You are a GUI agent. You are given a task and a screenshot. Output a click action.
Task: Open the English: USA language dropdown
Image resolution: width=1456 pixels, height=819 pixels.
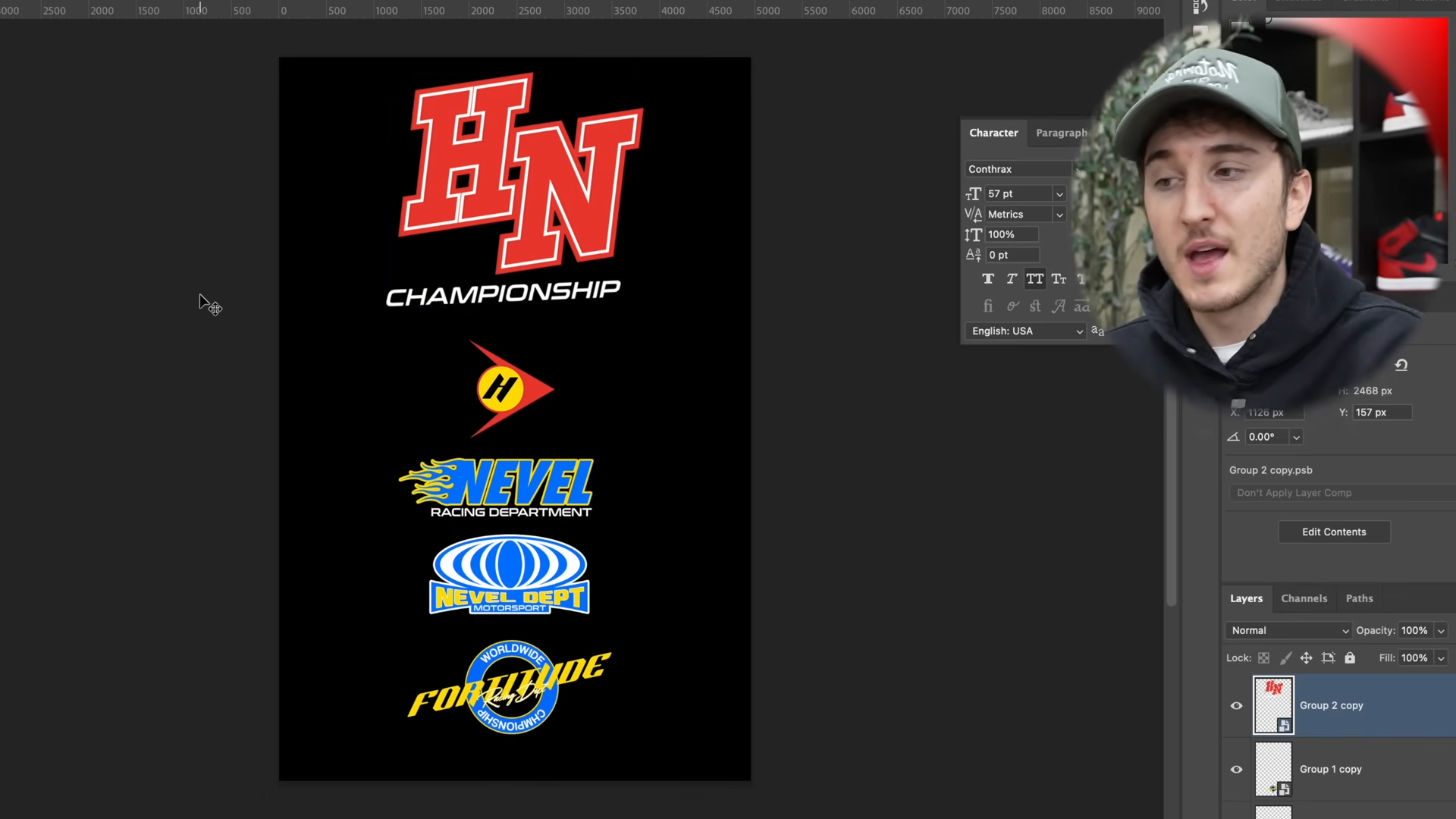pos(1026,331)
